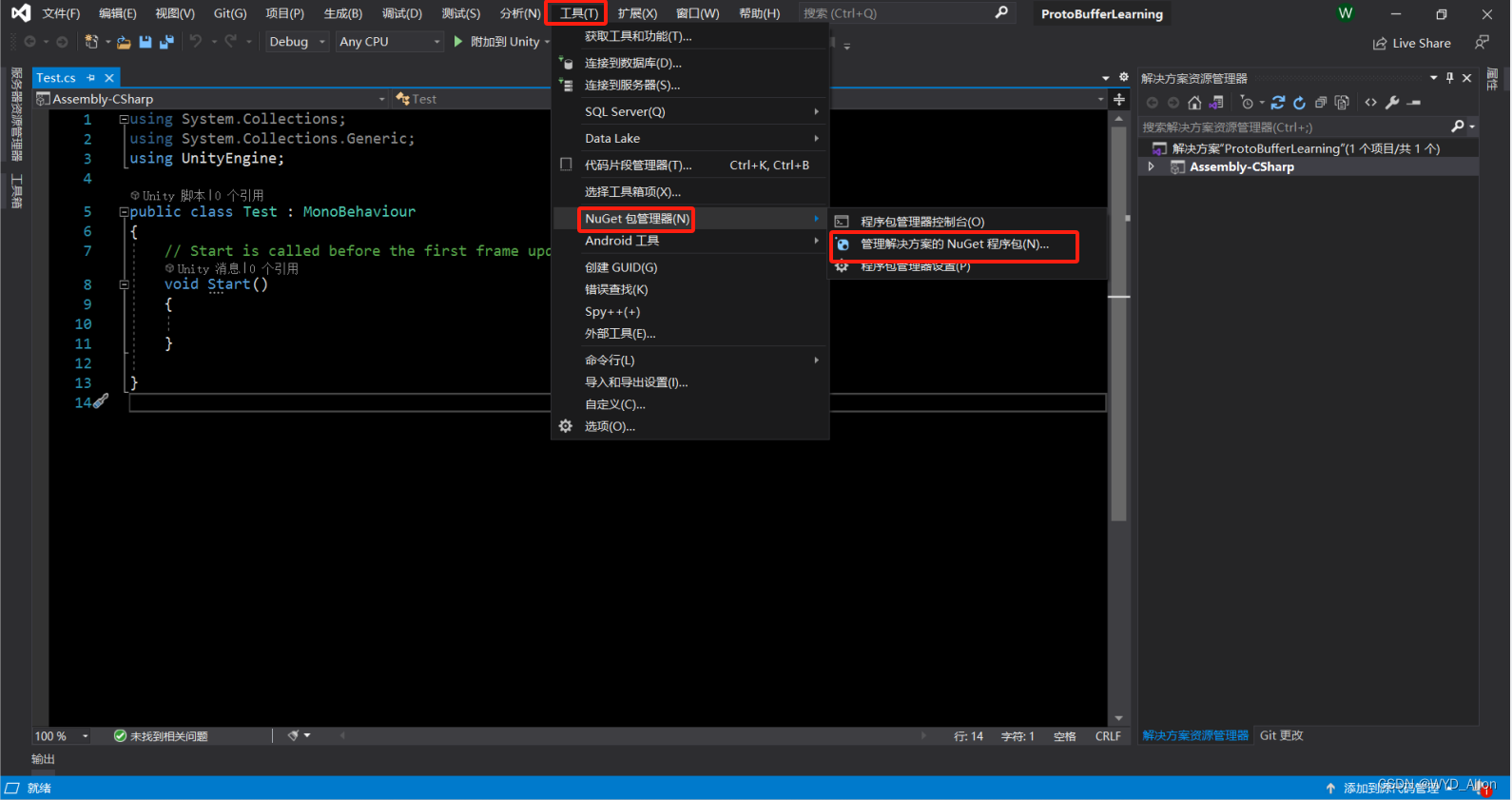The image size is (1512, 800).
Task: Click the quick launch search magnifier icon
Action: click(x=1001, y=12)
